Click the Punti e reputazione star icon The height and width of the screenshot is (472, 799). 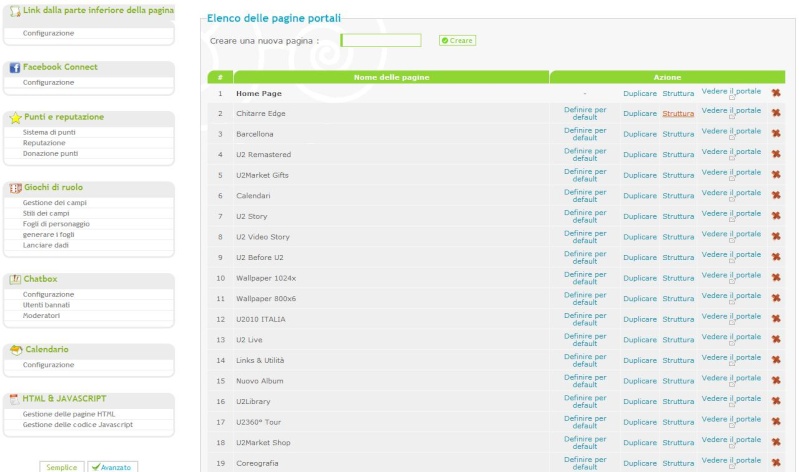coord(15,118)
